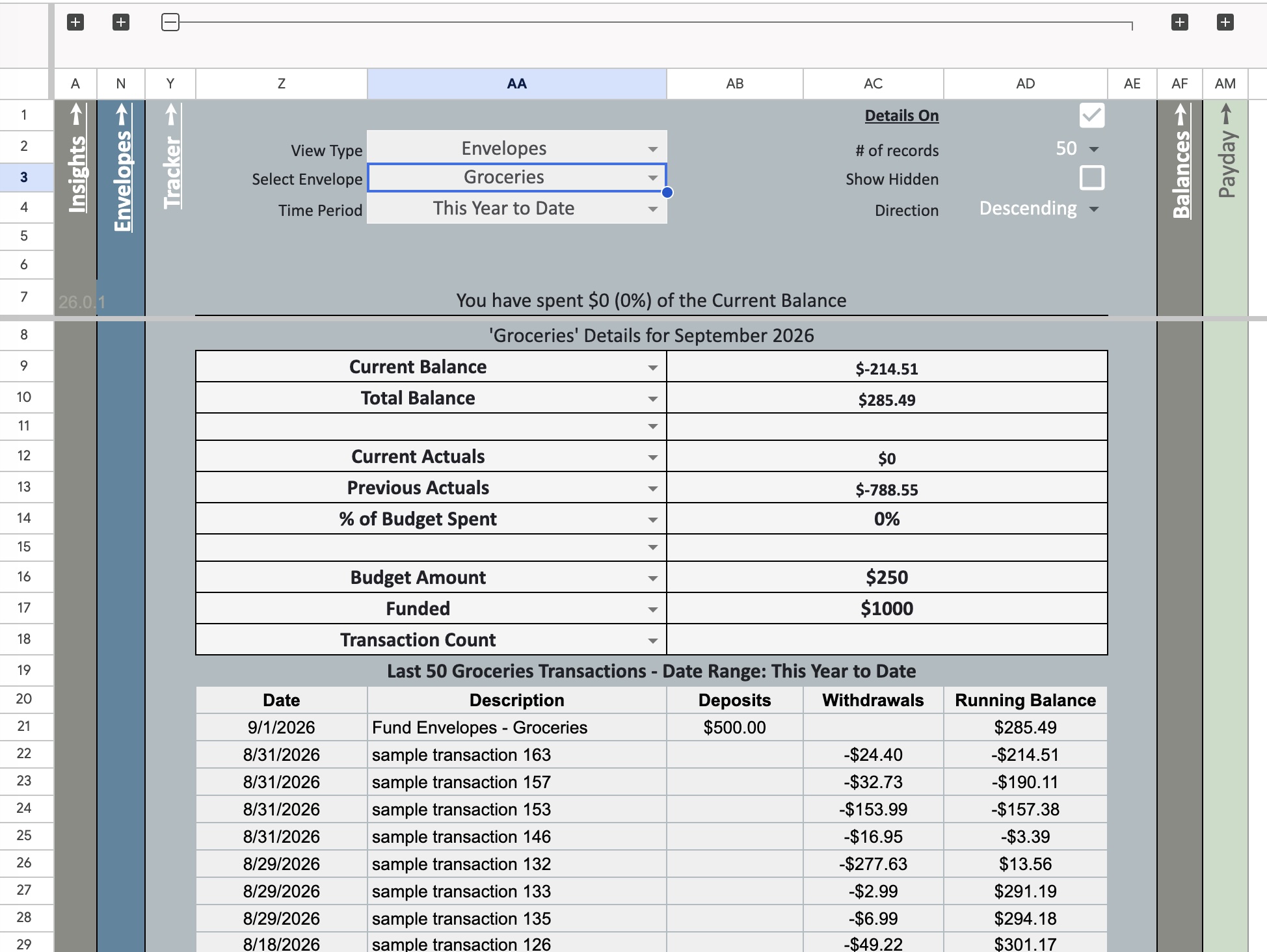This screenshot has height=952, width=1267.
Task: Uncheck the Details On checkbox
Action: [x=1092, y=116]
